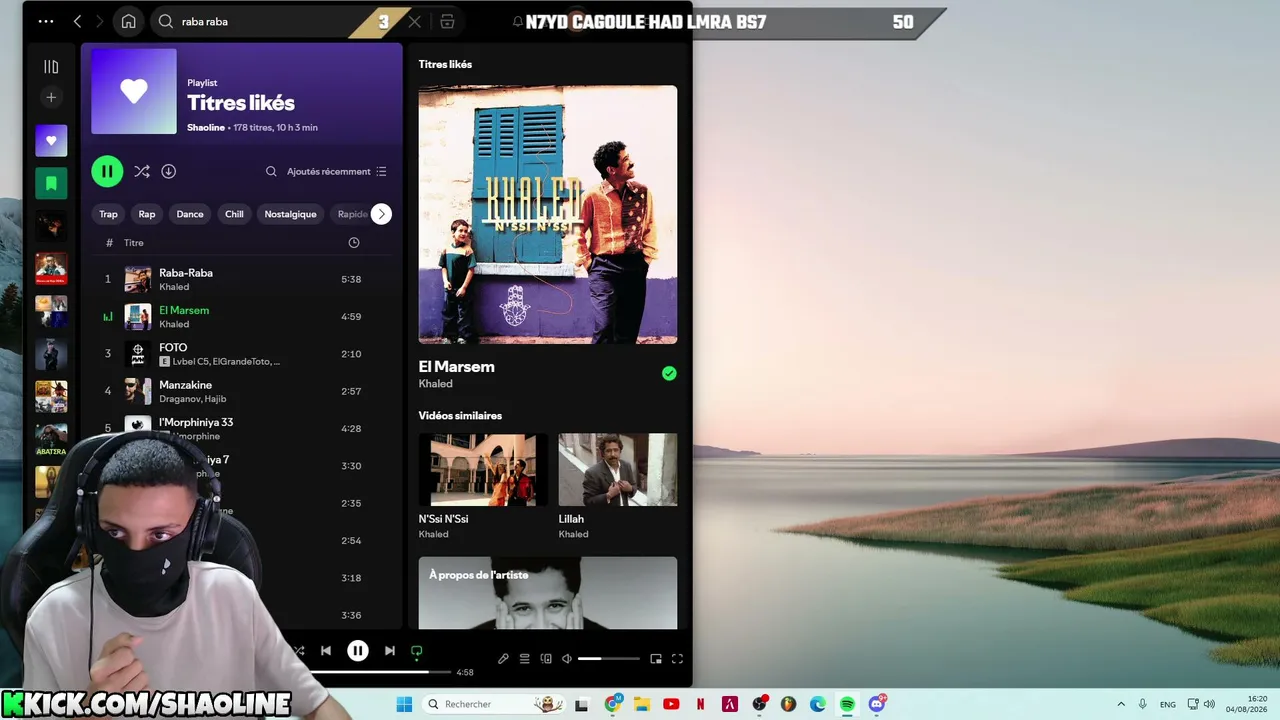Open the play queue
Viewport: 1280px width, 720px height.
pos(524,659)
